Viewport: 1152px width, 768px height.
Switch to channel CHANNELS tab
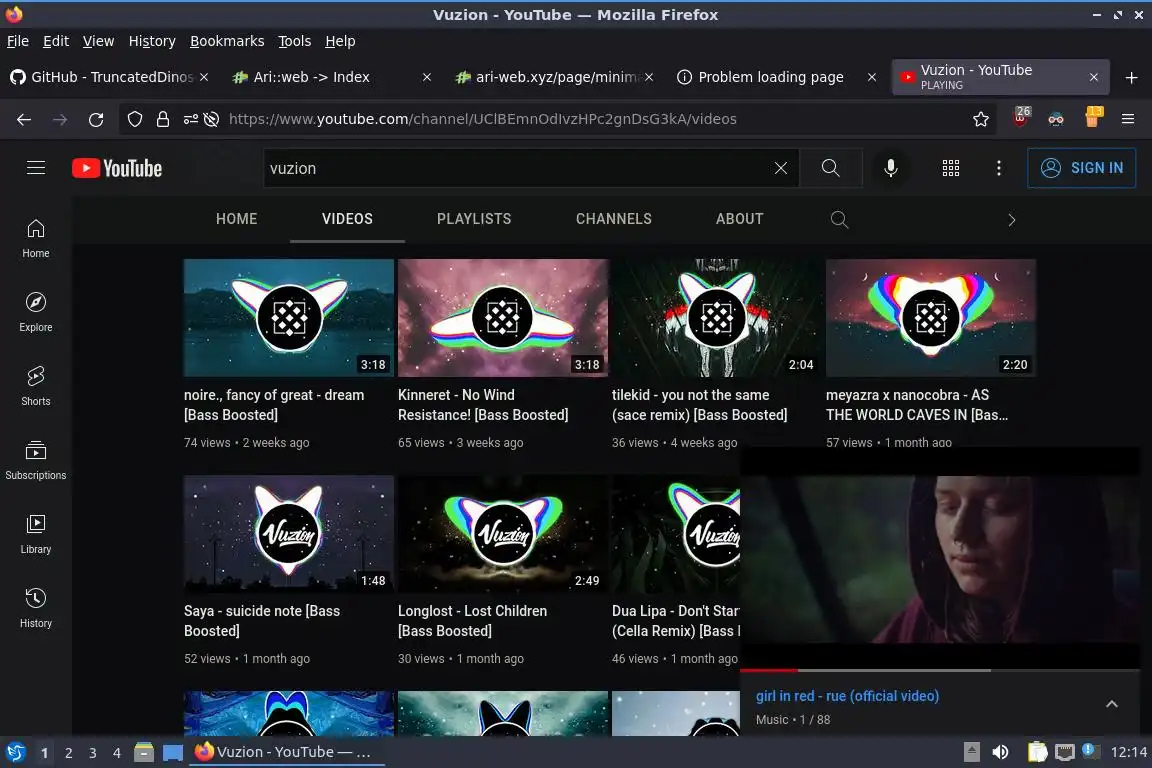coord(613,219)
